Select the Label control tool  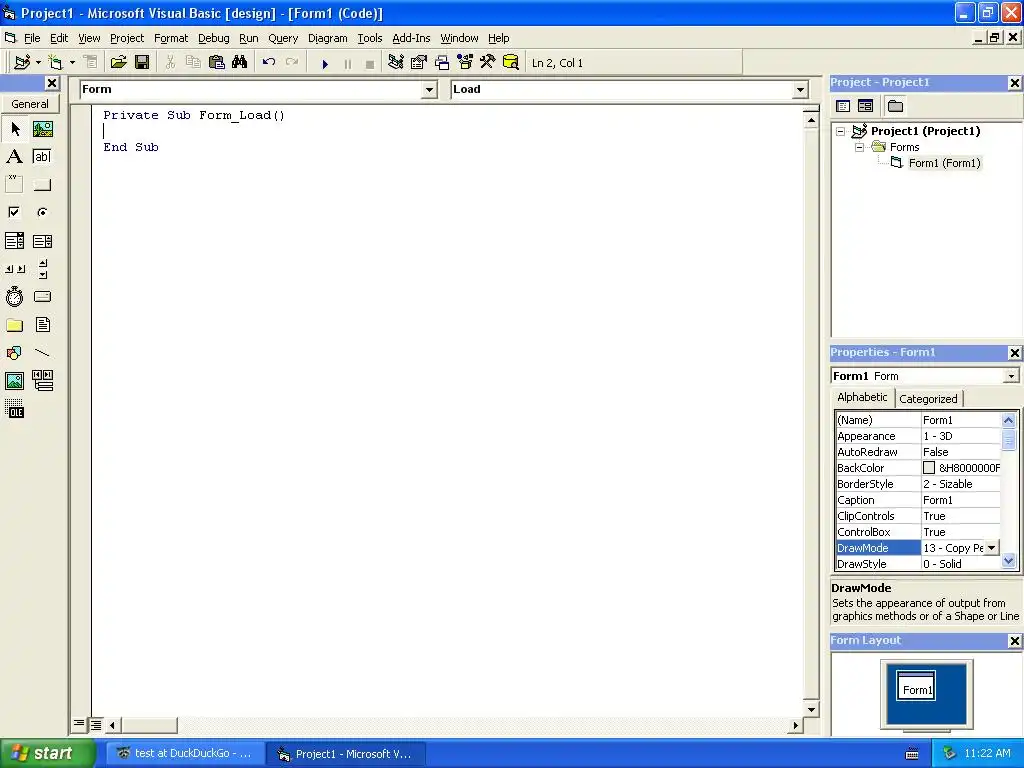(15, 157)
